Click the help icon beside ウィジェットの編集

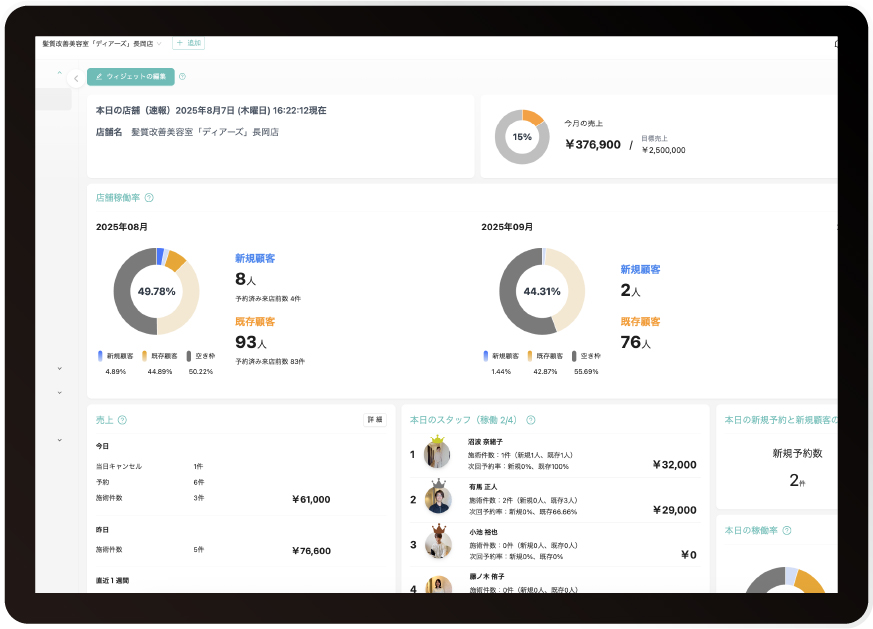pyautogui.click(x=182, y=77)
